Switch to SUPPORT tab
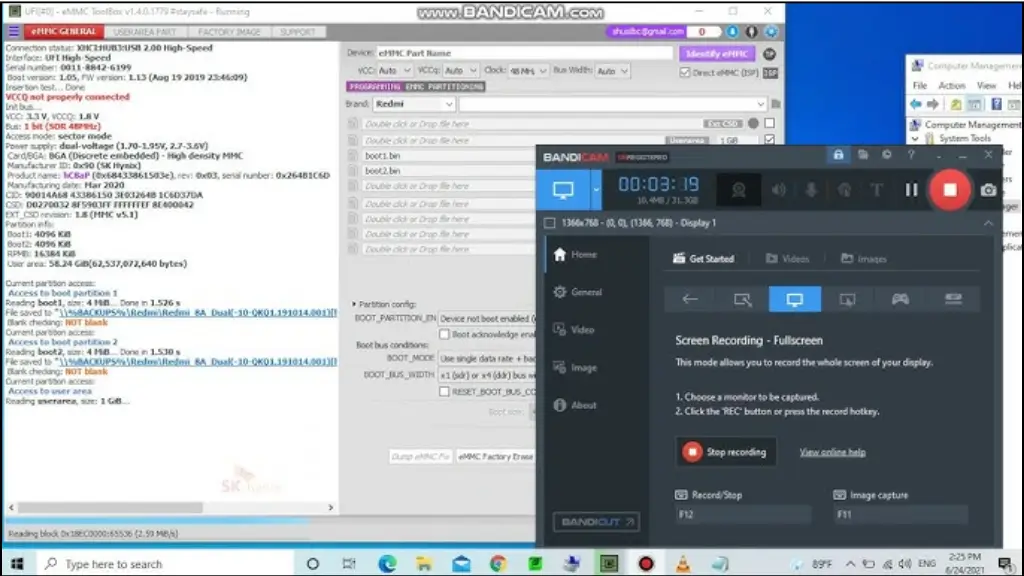 click(x=297, y=31)
